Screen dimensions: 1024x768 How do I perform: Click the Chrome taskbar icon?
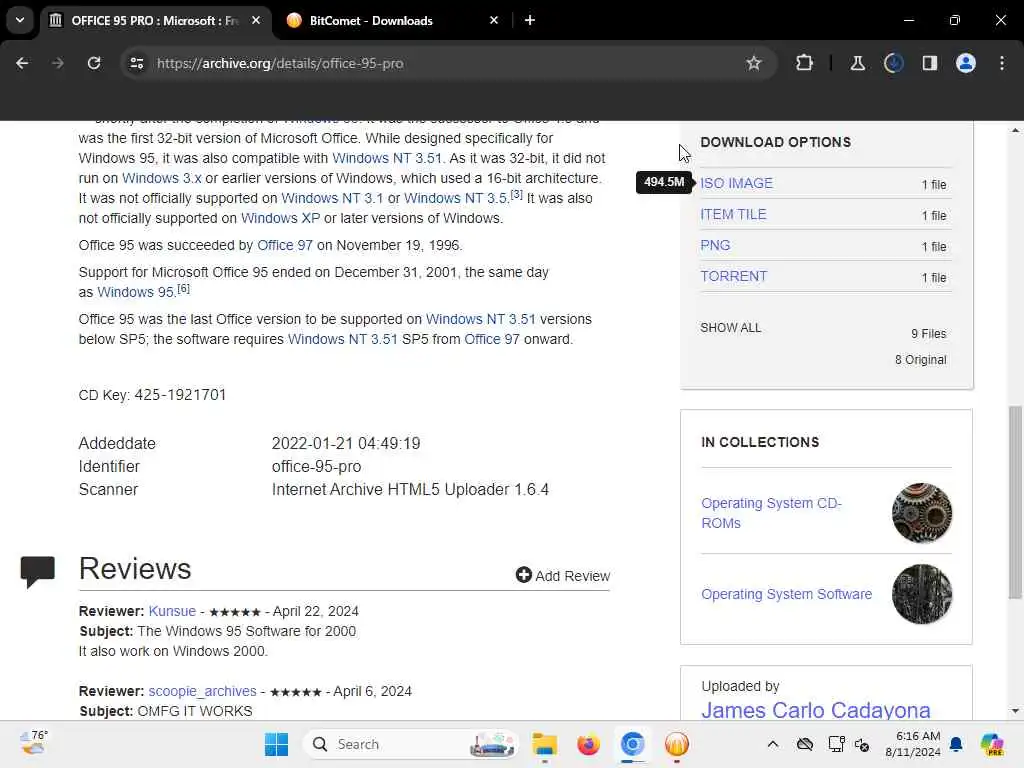(632, 744)
